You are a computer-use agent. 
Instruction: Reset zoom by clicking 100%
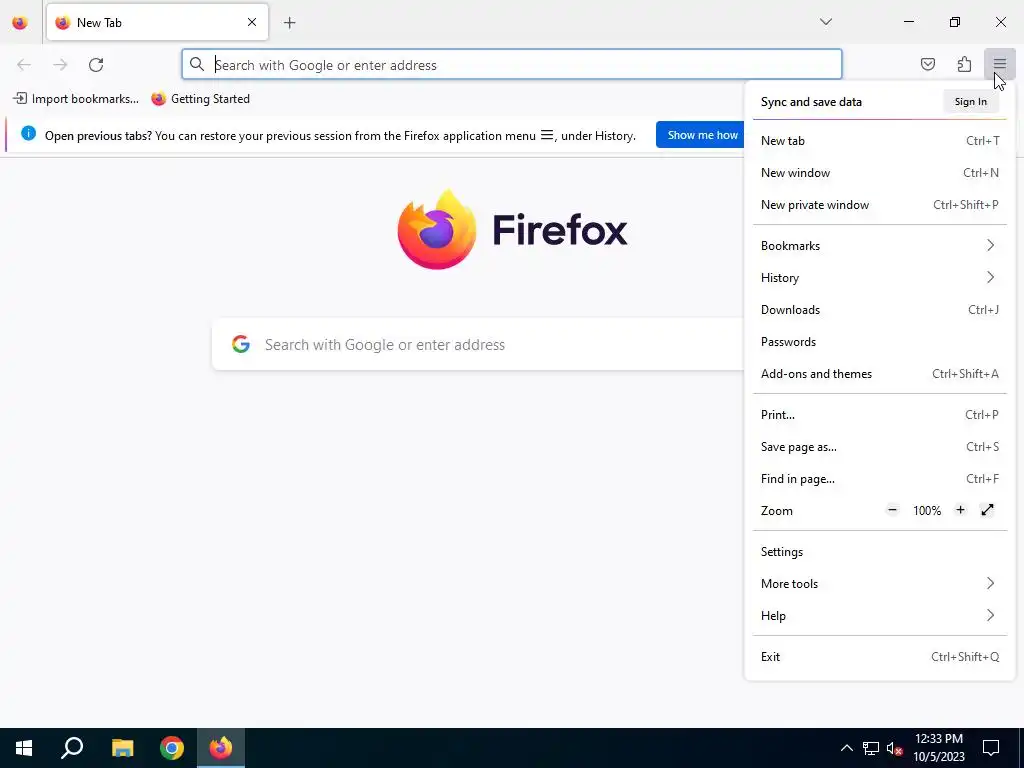(x=927, y=511)
